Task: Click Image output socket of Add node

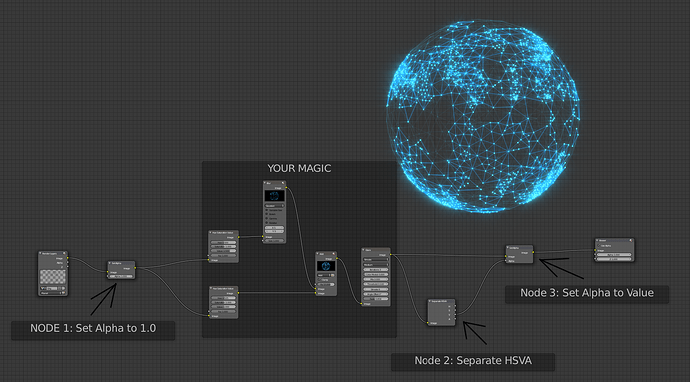Action: coord(337,258)
